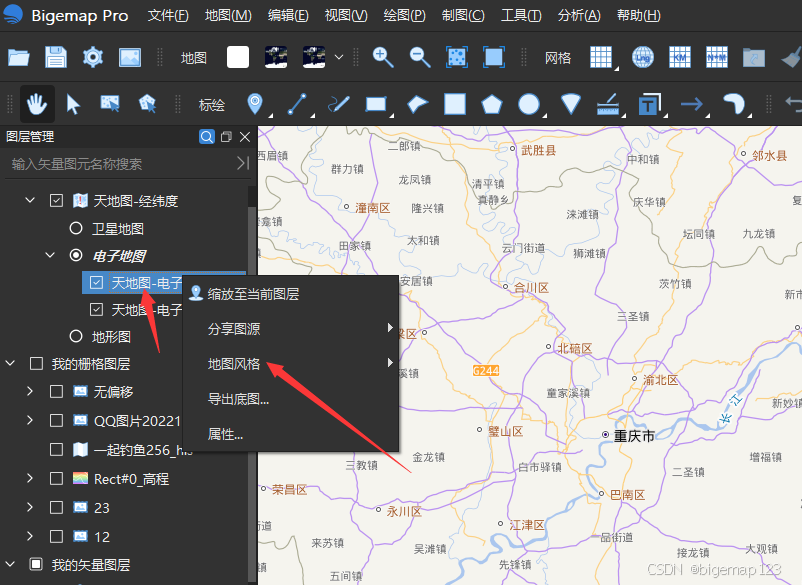Choose the pentagon polygon drawing tool

click(x=492, y=104)
